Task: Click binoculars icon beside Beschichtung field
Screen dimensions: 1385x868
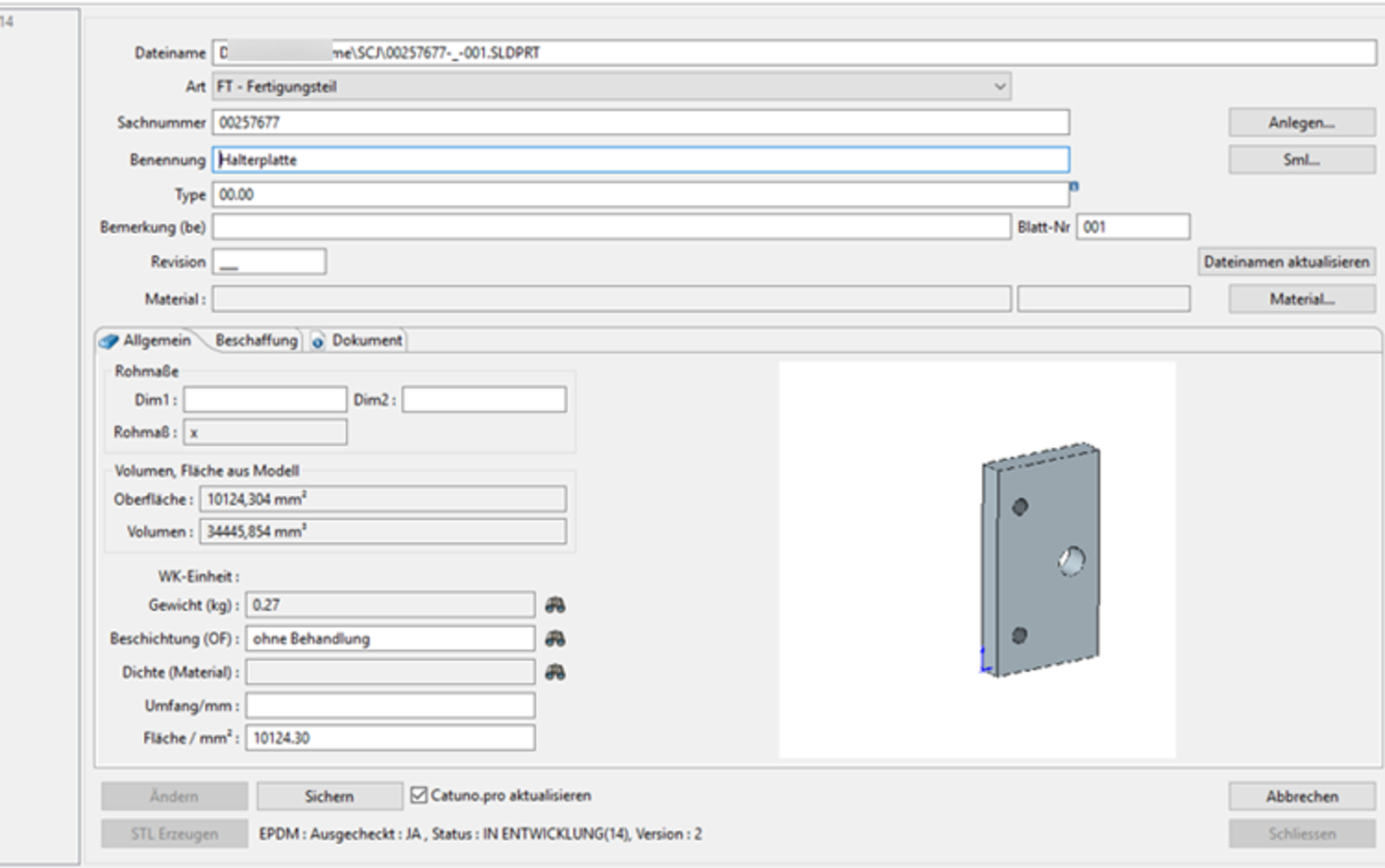Action: click(x=555, y=638)
